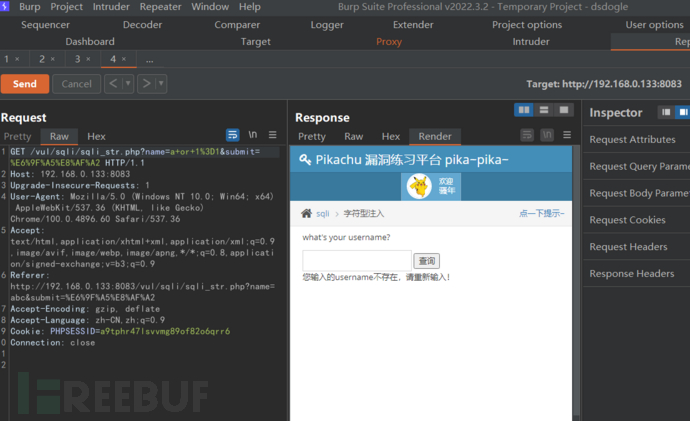Switch to the Sequencer tab
Image resolution: width=690 pixels, height=421 pixels.
click(x=45, y=25)
